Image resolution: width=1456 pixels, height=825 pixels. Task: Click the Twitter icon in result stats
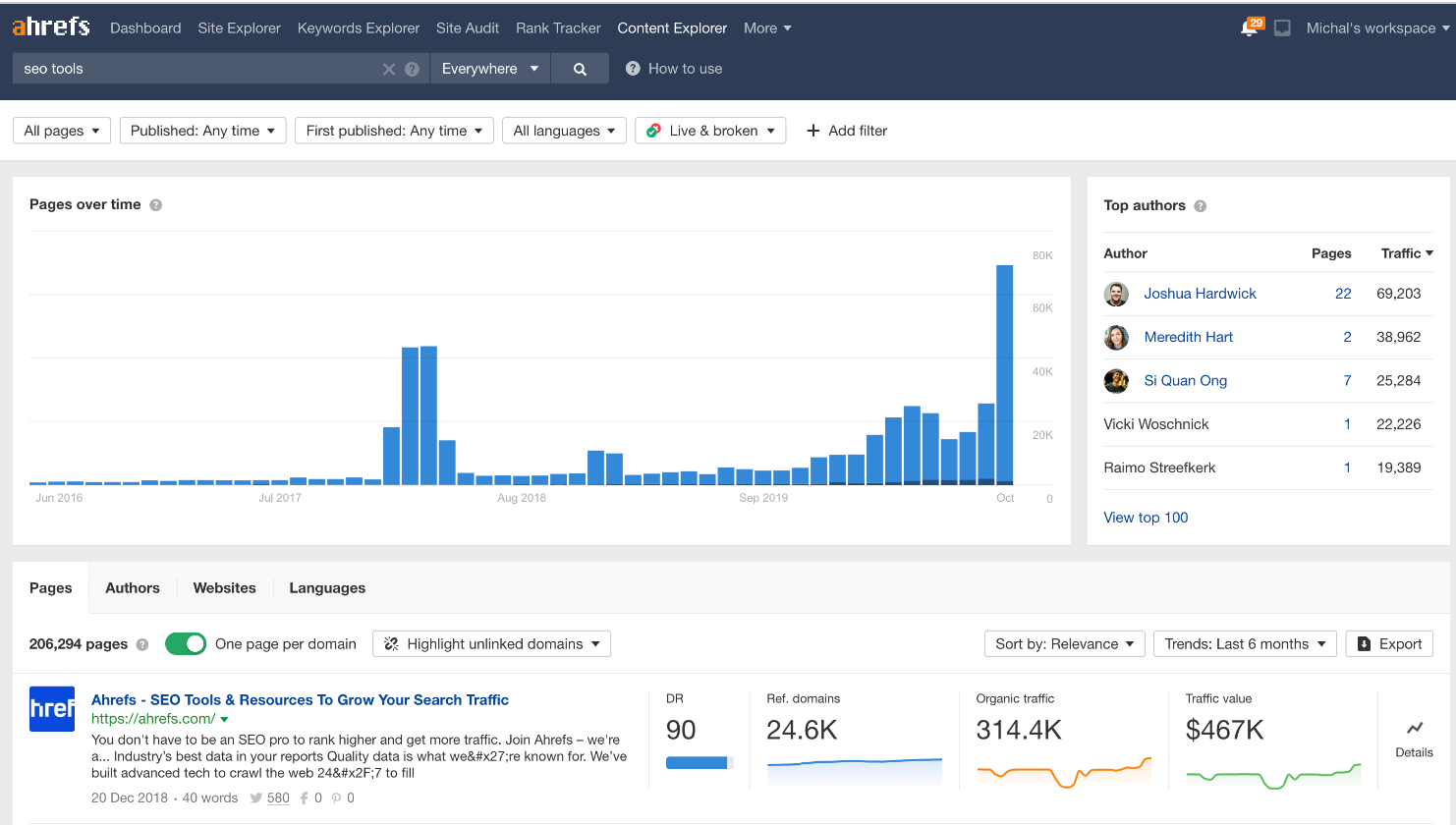coord(255,798)
